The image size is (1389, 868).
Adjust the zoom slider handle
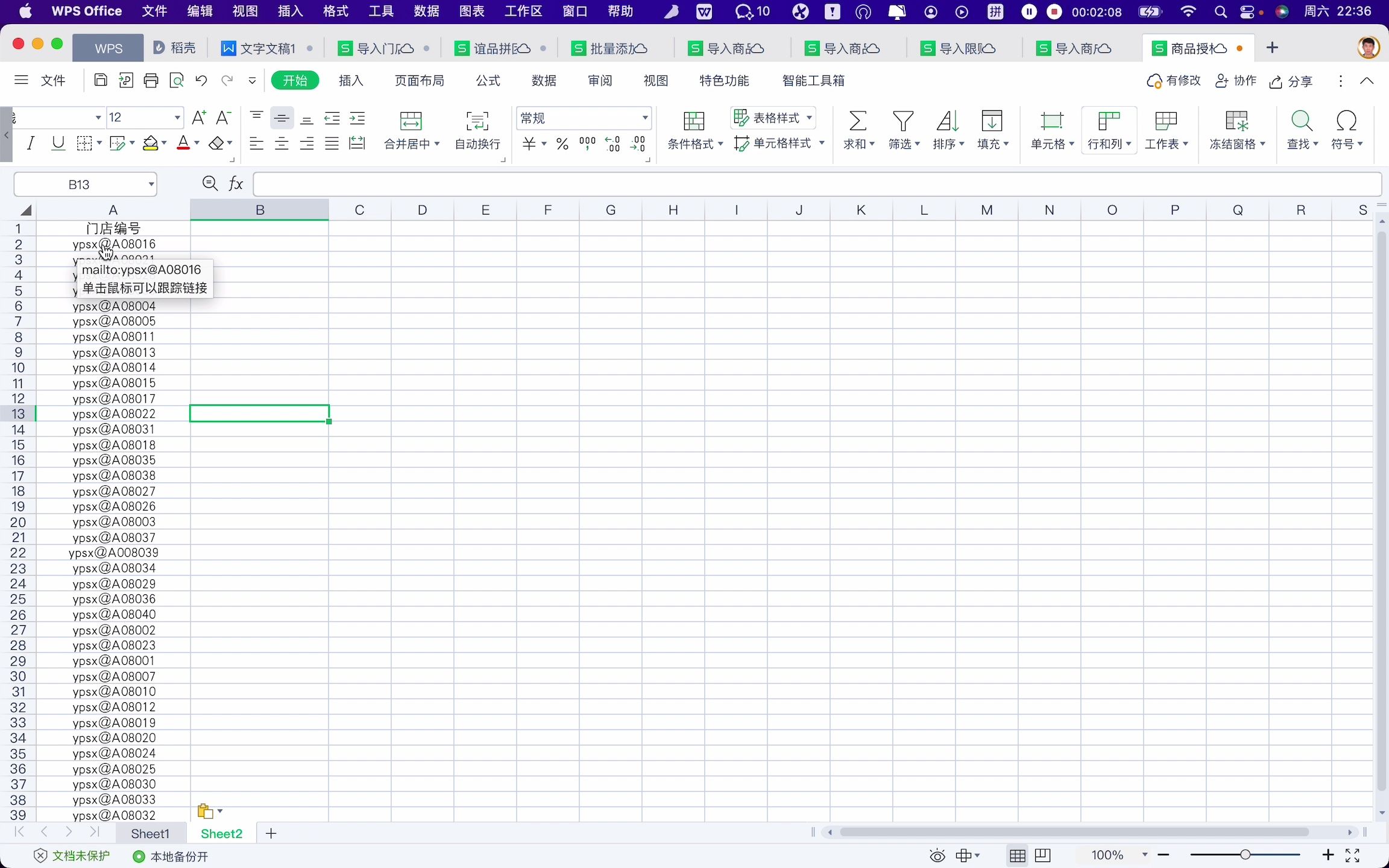(1245, 855)
